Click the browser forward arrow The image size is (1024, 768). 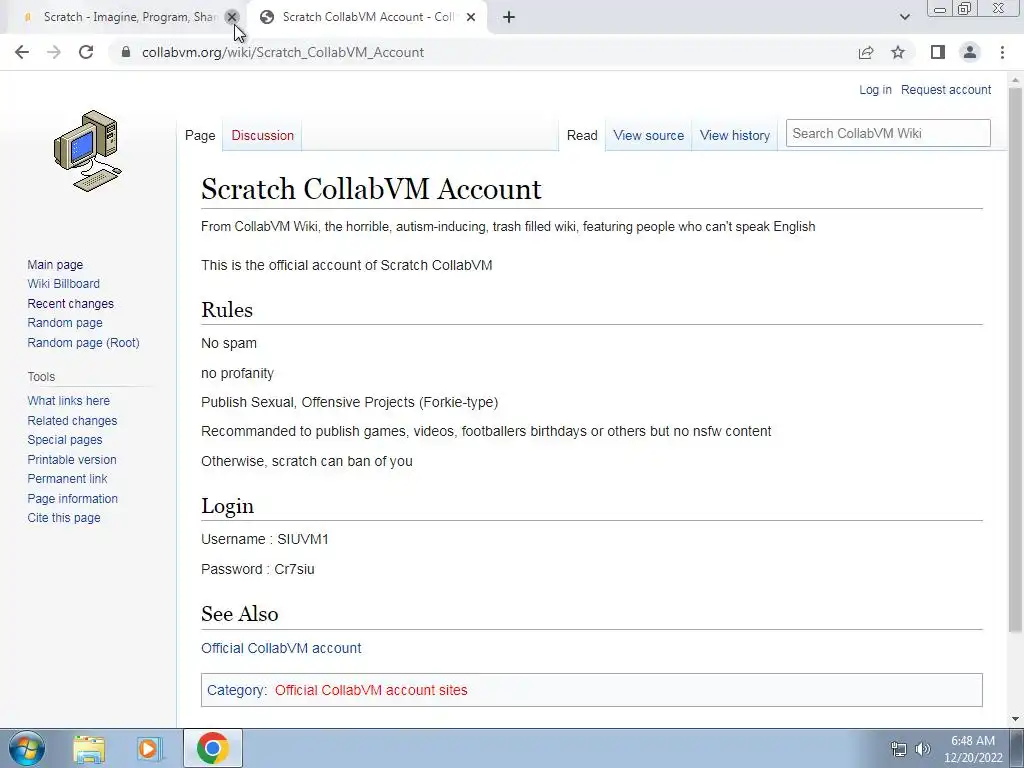click(x=54, y=52)
